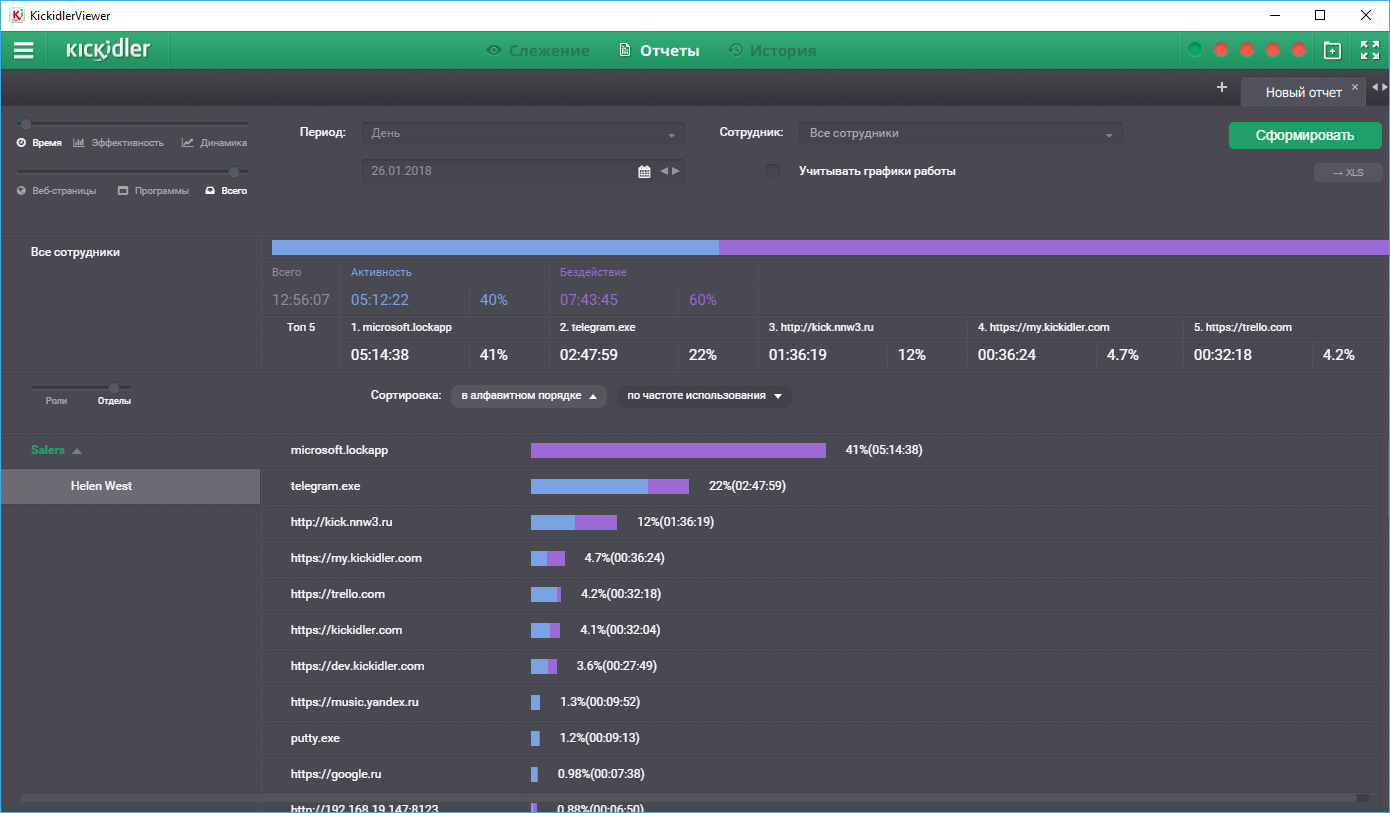Click the blue activity segment of summary bar

495,247
